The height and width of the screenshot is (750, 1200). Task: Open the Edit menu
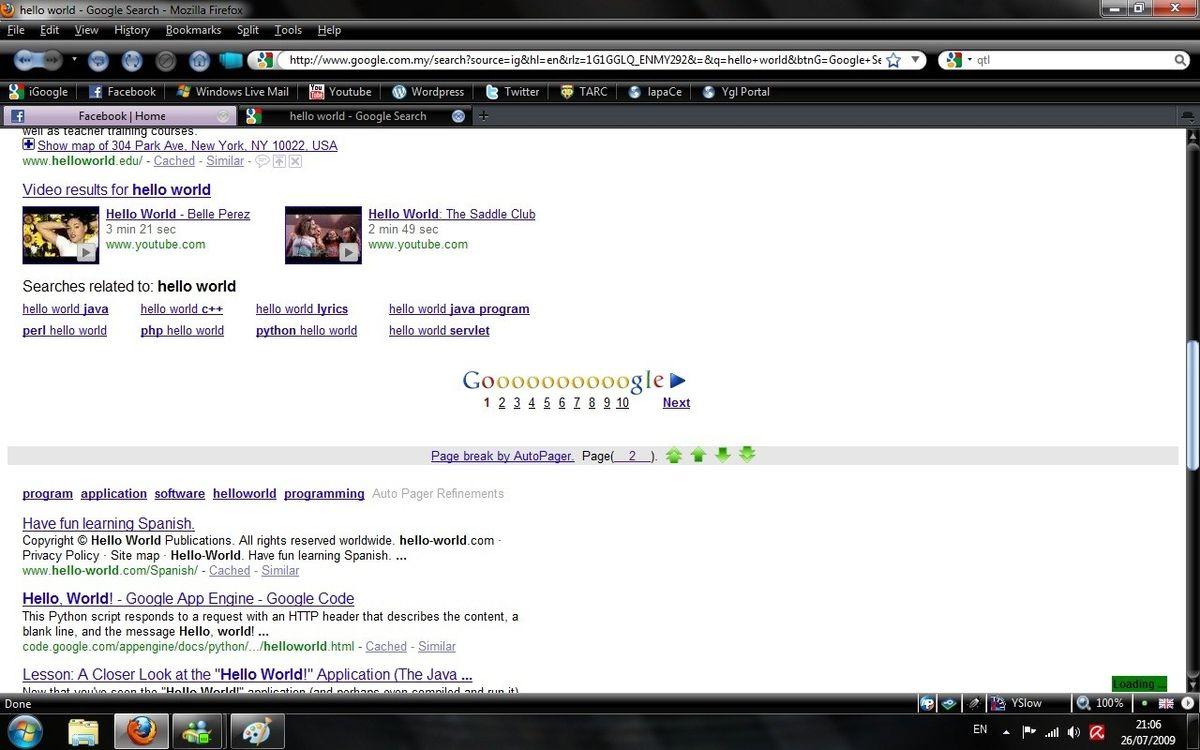tap(50, 30)
